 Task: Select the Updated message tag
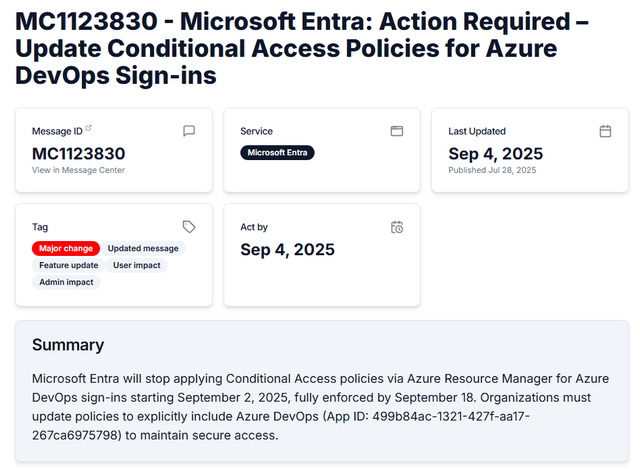[143, 249]
